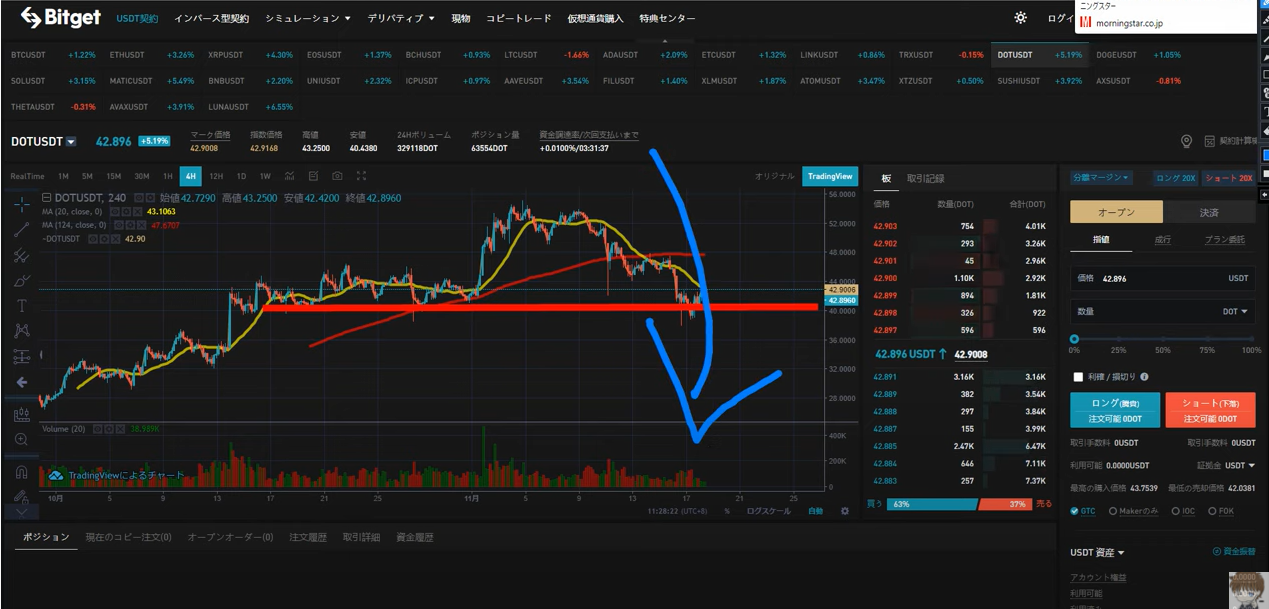The height and width of the screenshot is (609, 1269).
Task: Set ショート 20X leverage
Action: 1228,177
